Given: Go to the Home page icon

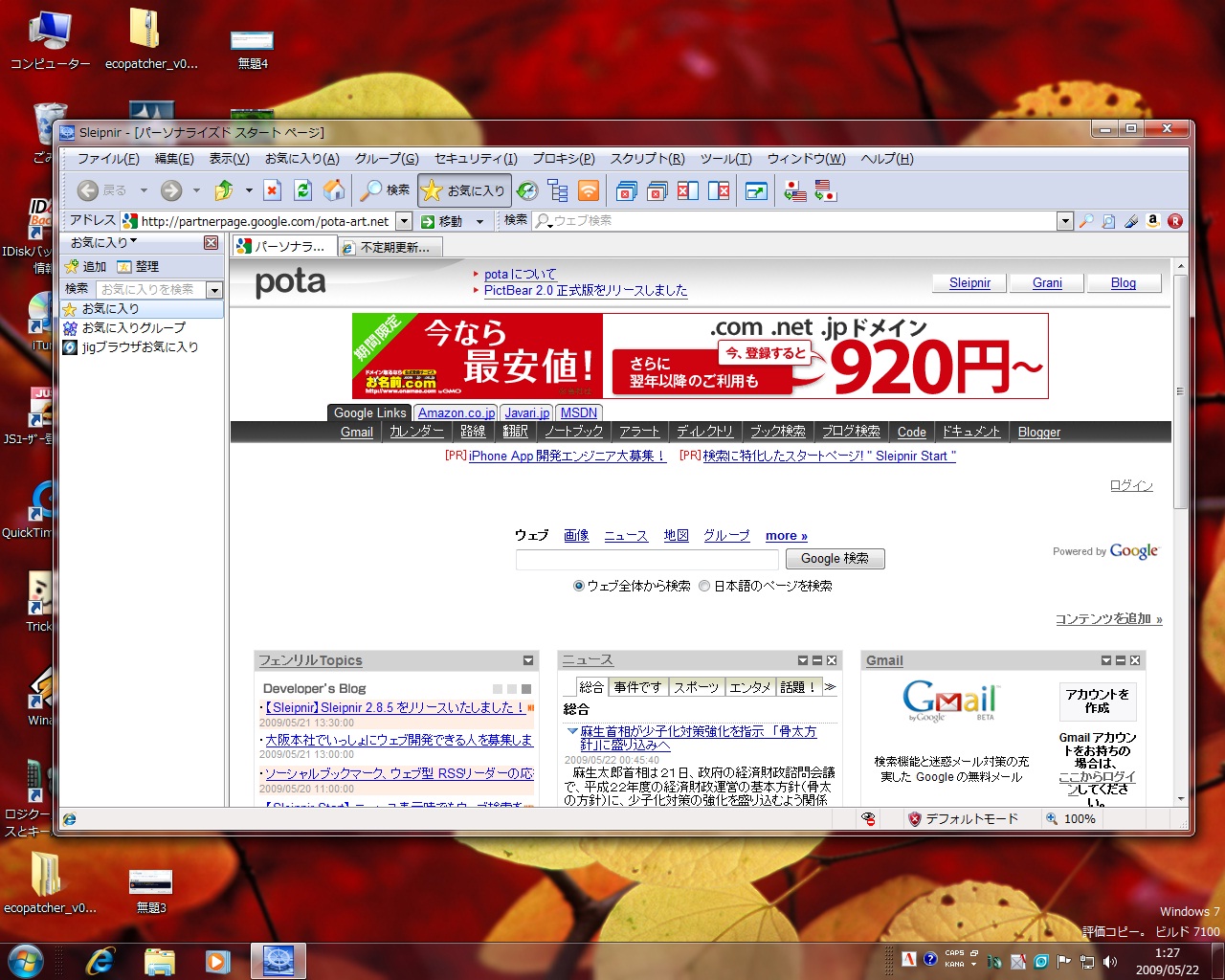Looking at the screenshot, I should click(334, 190).
